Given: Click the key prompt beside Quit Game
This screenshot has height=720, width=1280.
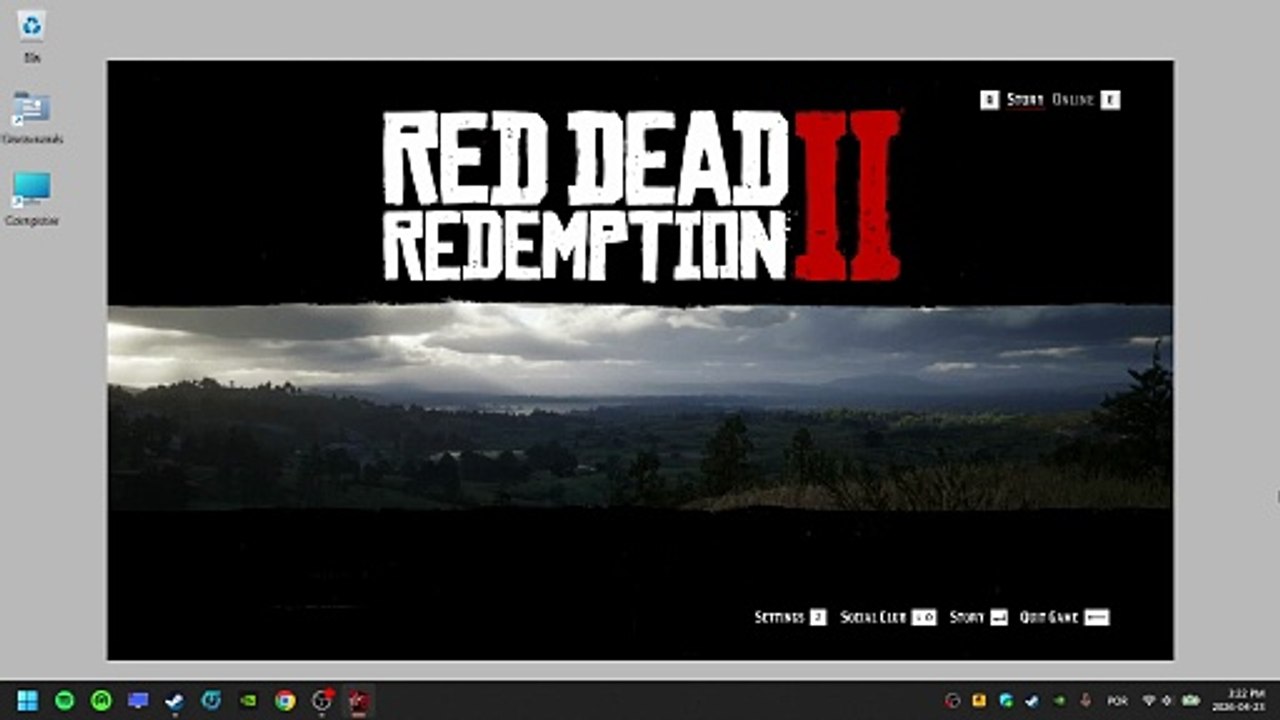Looking at the screenshot, I should pos(1097,618).
